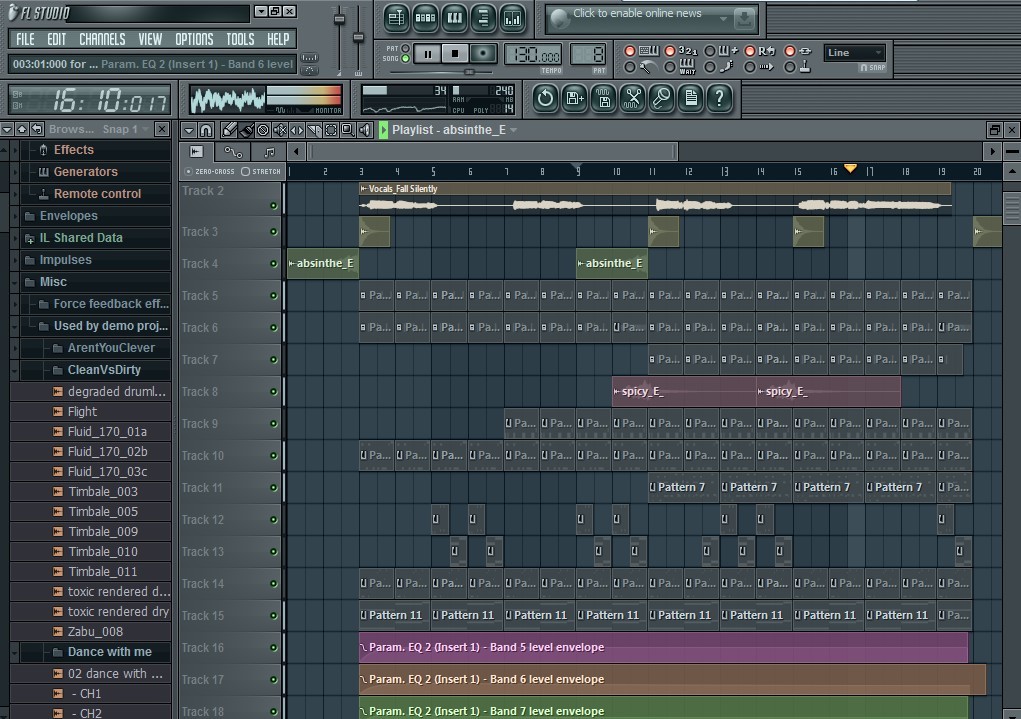Pause playback with the pause button

pos(428,54)
